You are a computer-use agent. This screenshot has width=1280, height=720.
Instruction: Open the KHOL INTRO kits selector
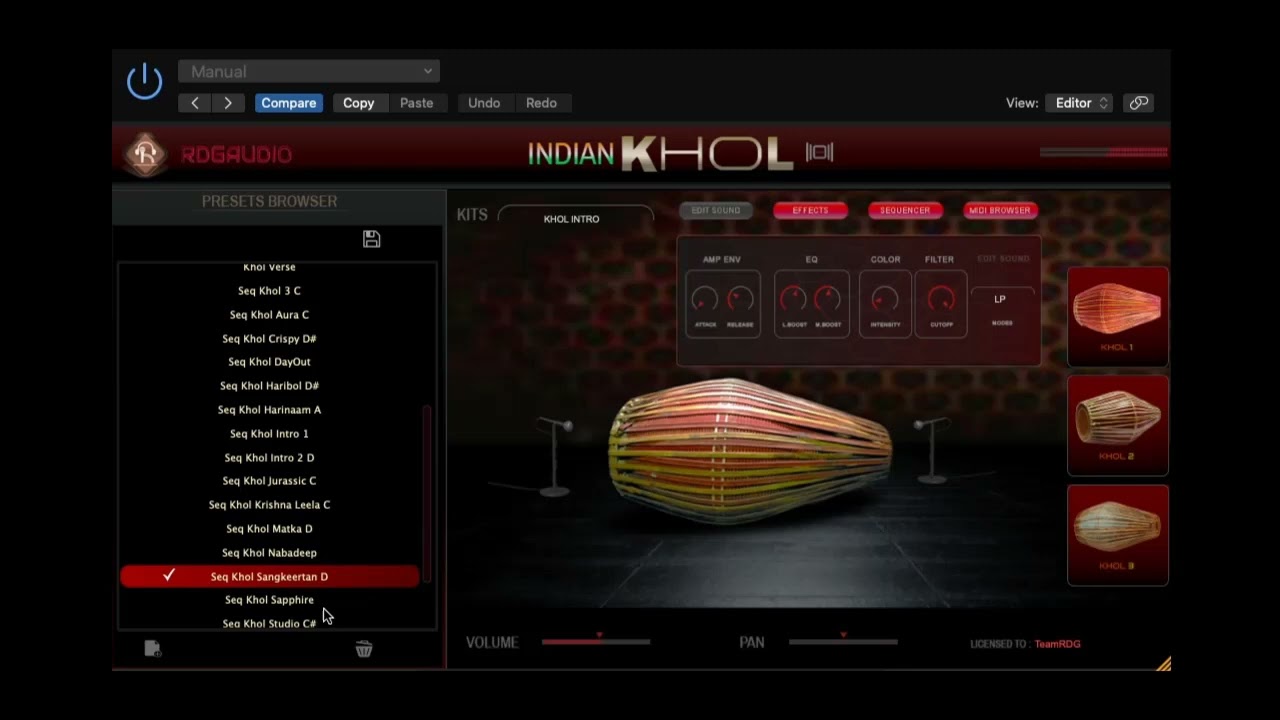tap(575, 218)
